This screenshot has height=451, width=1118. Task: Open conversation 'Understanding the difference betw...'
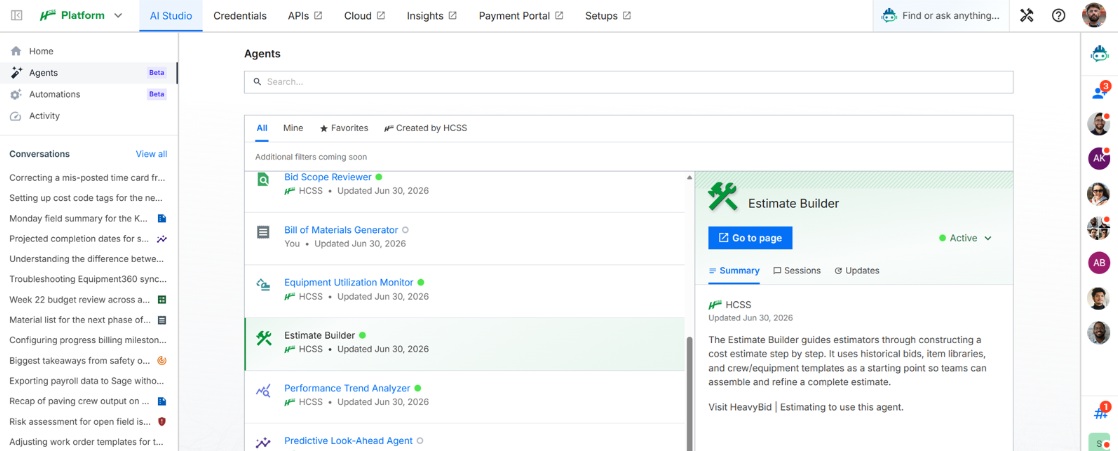pyautogui.click(x=88, y=259)
